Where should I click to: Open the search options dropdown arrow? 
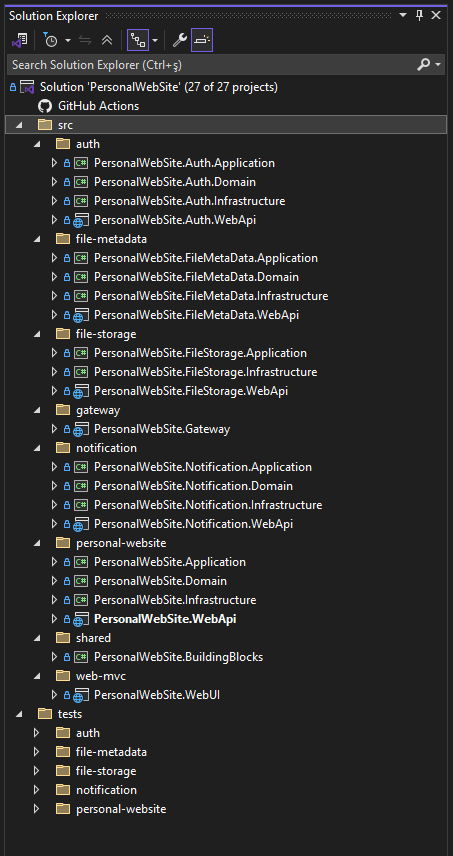[438, 65]
